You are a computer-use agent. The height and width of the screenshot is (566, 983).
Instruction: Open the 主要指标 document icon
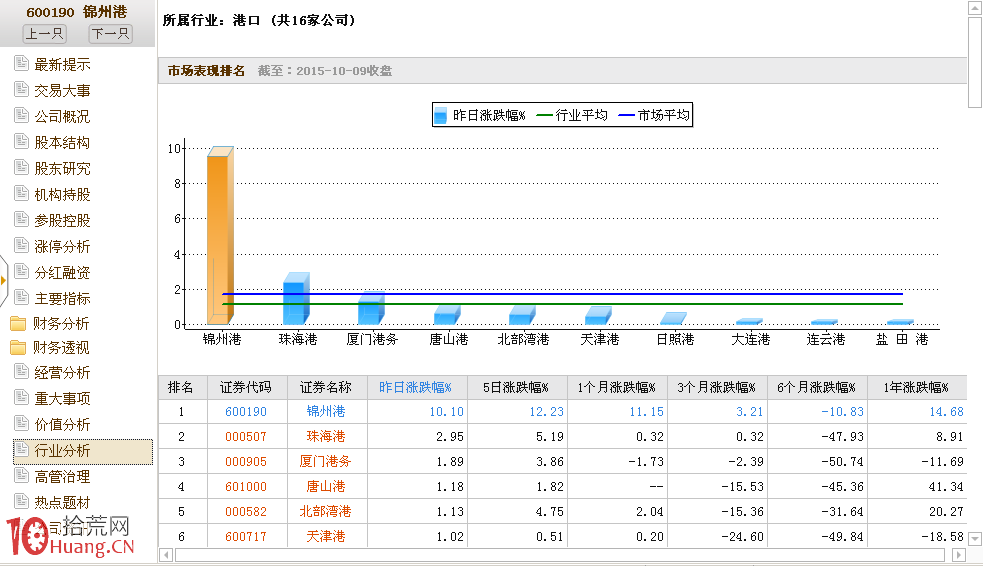coord(21,298)
